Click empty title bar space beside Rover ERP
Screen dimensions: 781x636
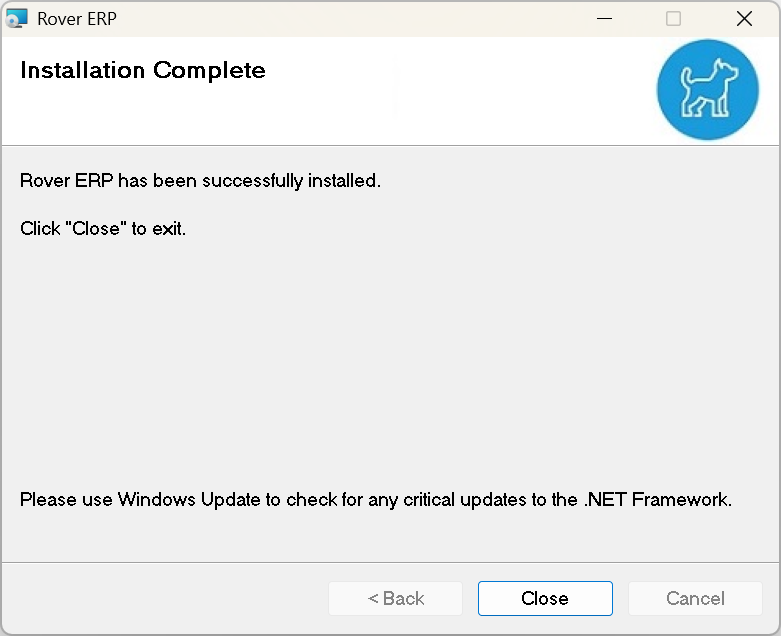(x=350, y=18)
